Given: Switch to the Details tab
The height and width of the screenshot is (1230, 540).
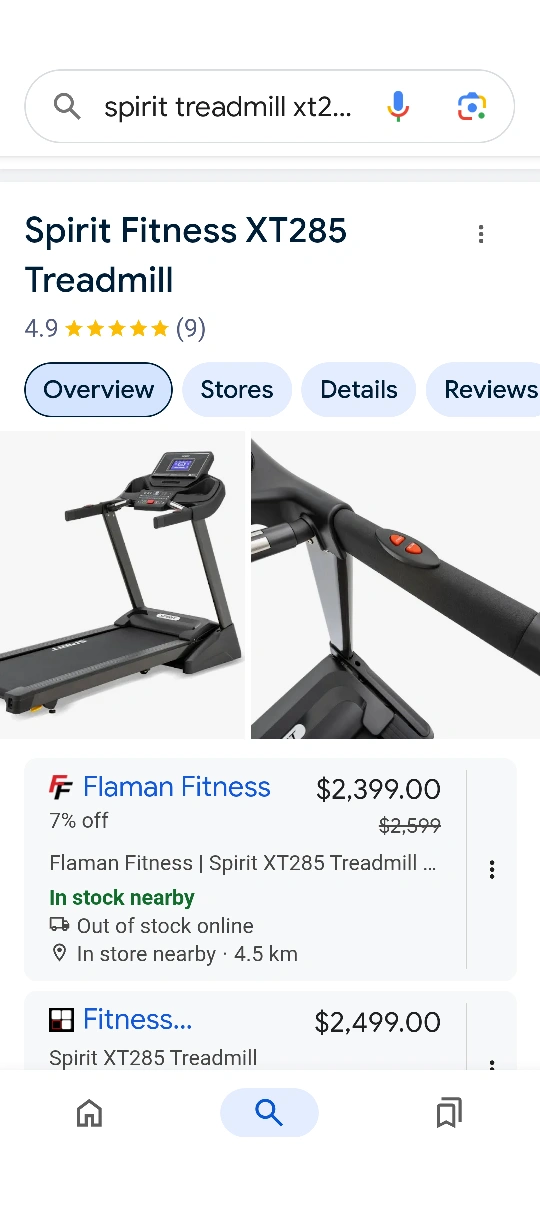Looking at the screenshot, I should [x=359, y=390].
